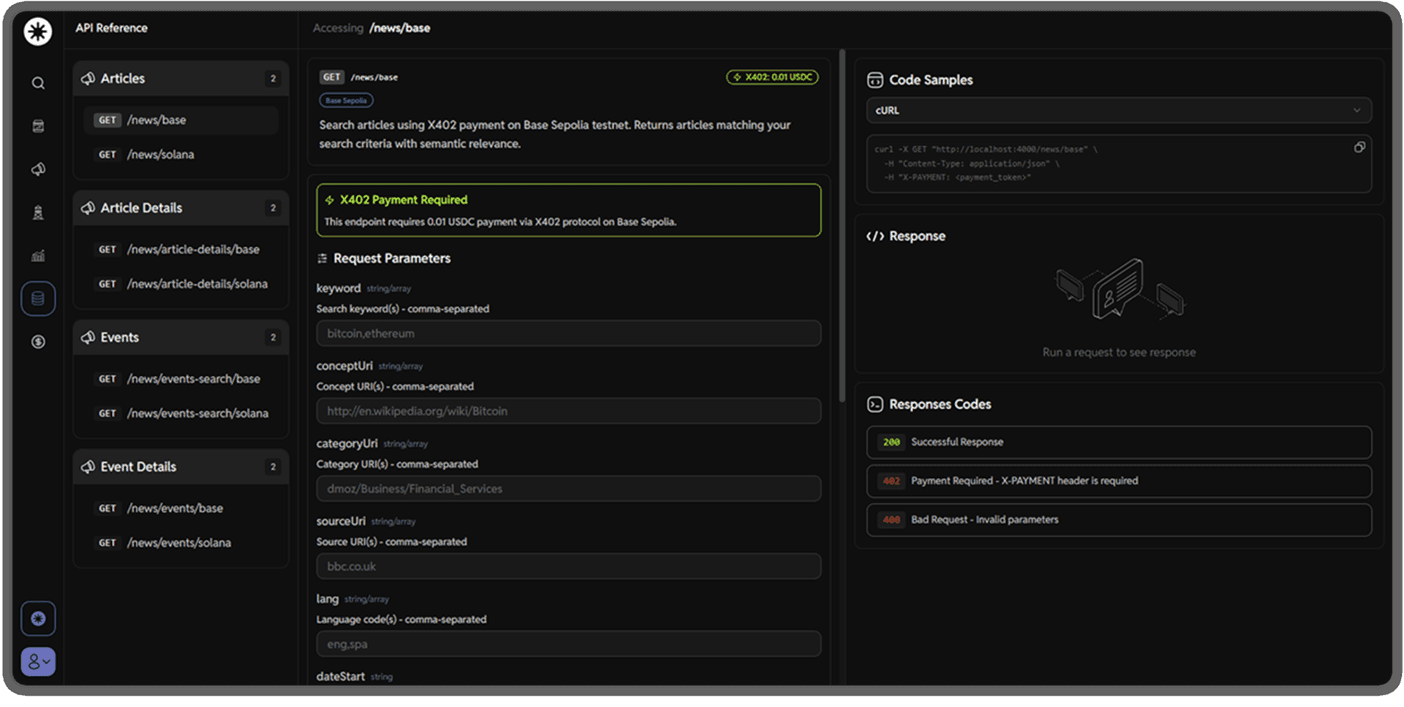This screenshot has width=1404, height=707.
Task: Open the user account menu at bottom left
Action: pos(37,661)
